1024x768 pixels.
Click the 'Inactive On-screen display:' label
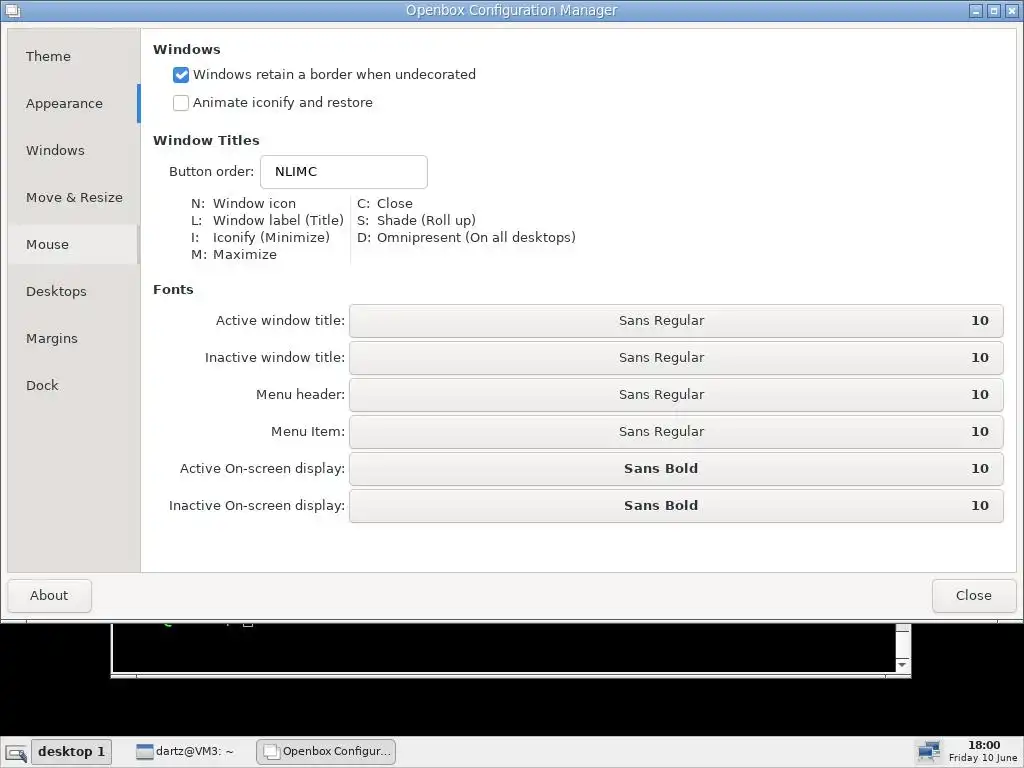[257, 505]
